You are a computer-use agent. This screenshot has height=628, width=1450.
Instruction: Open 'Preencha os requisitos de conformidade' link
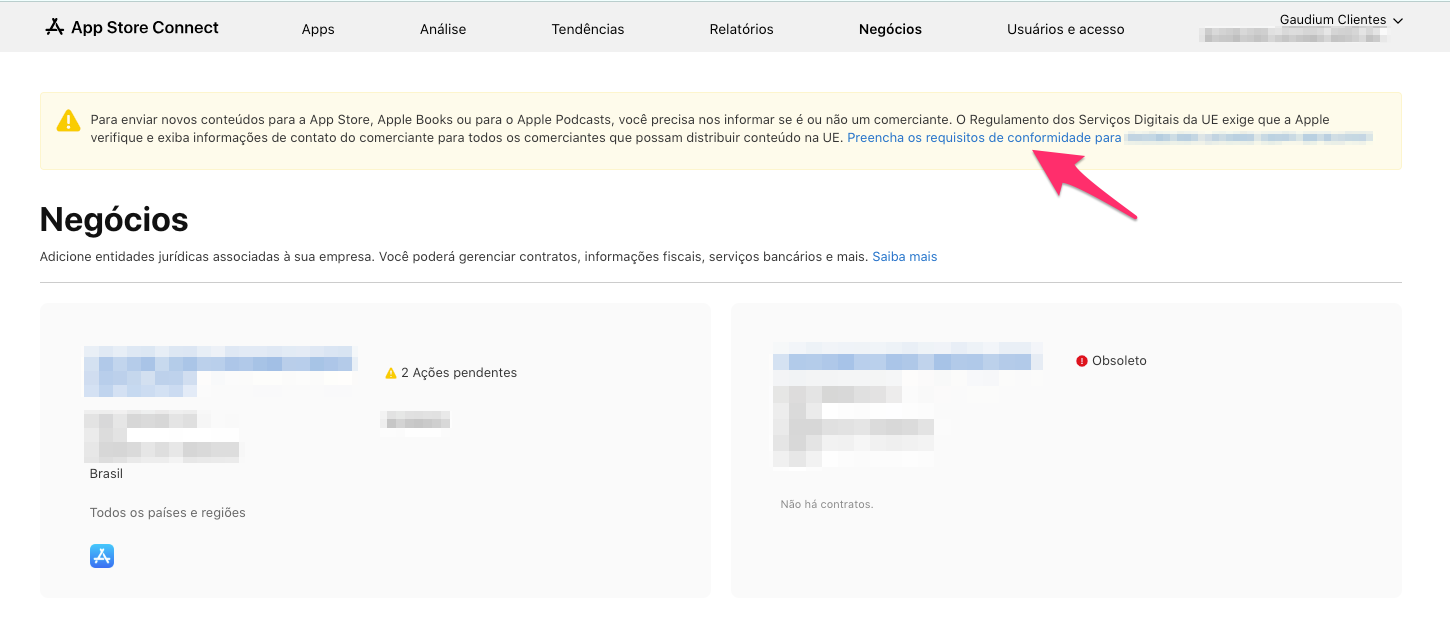coord(984,138)
